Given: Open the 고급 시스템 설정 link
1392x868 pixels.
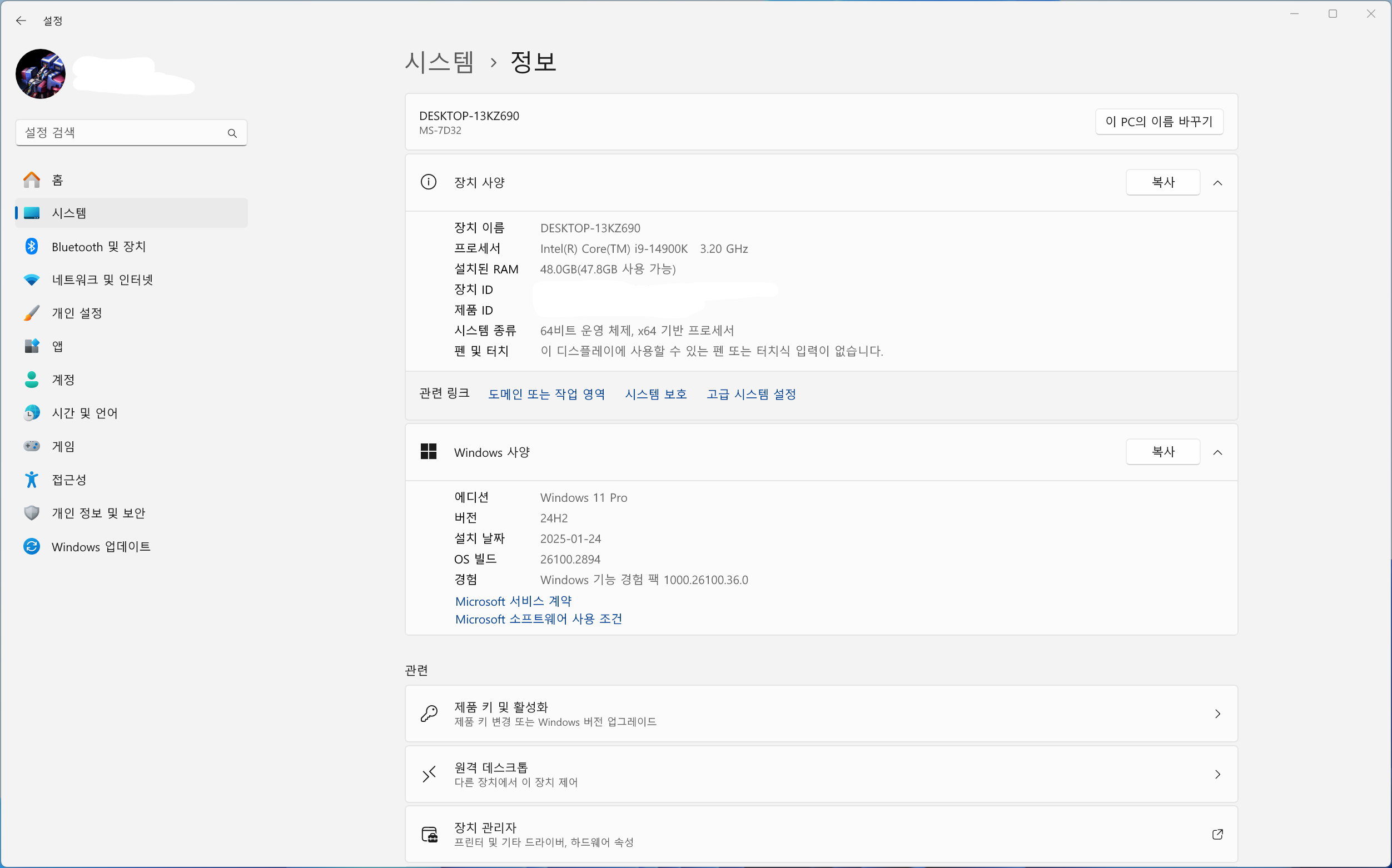Looking at the screenshot, I should click(751, 394).
